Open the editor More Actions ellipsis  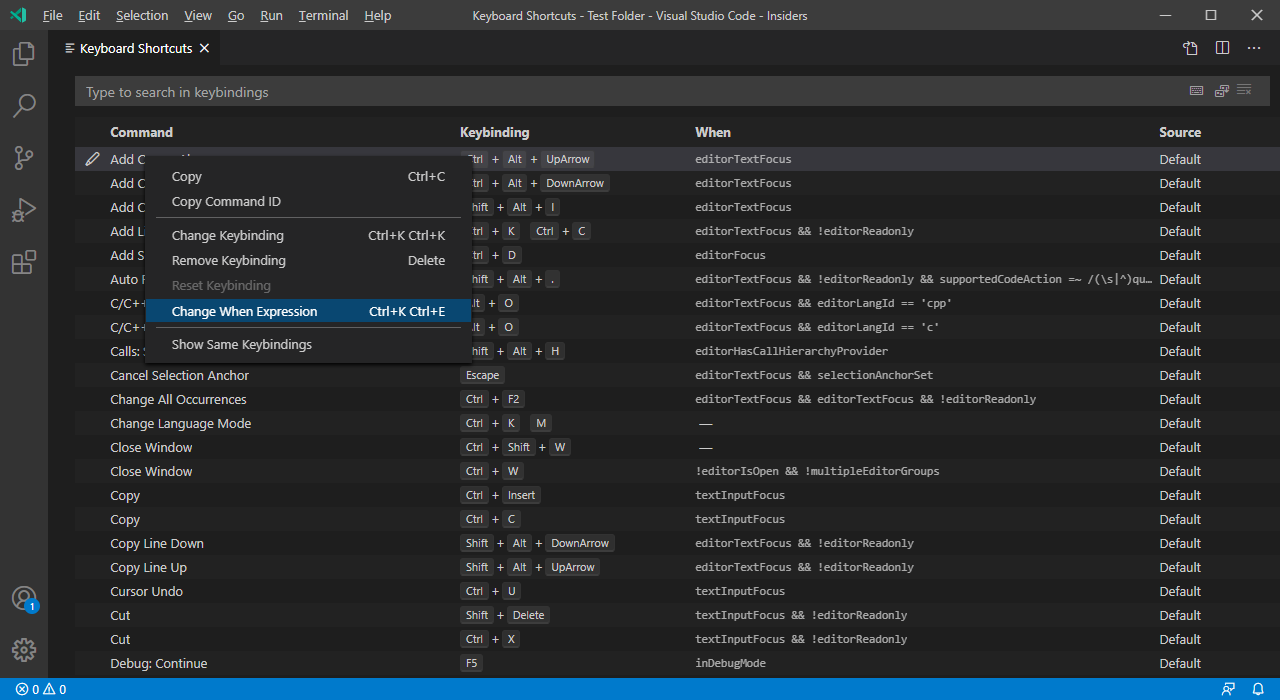(x=1254, y=48)
